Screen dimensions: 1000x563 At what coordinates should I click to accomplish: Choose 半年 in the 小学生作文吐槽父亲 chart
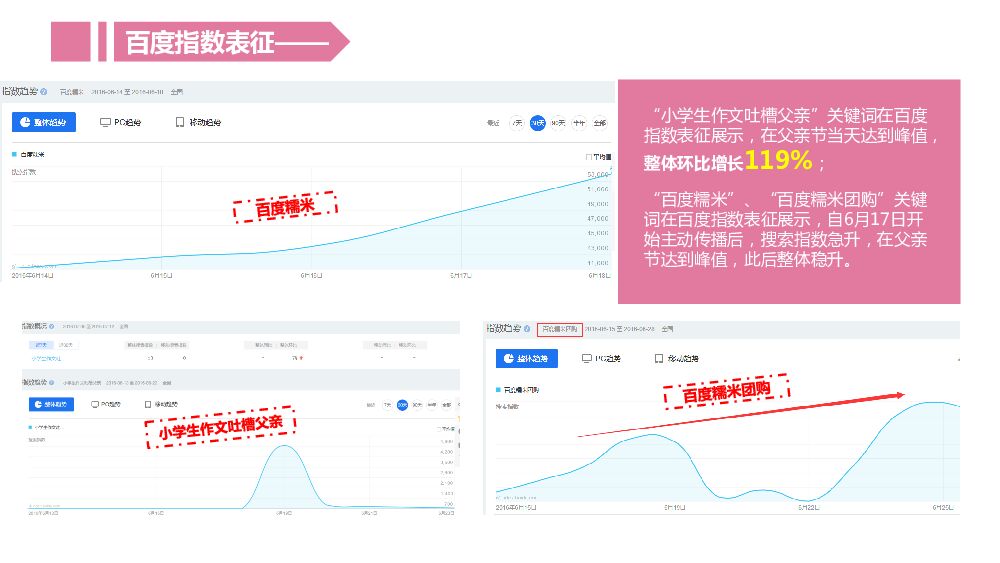coord(432,405)
